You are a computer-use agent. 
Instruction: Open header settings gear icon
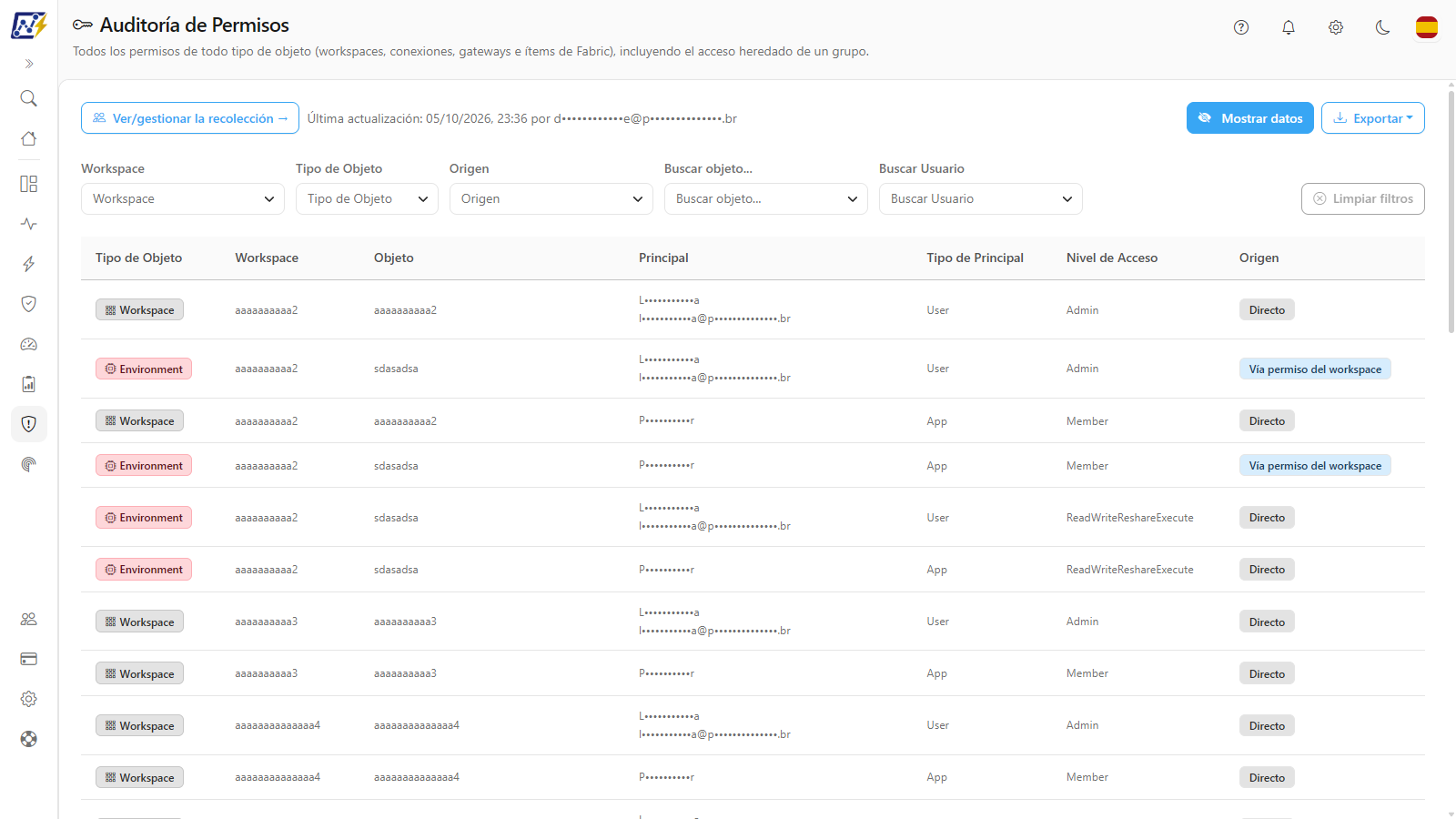pyautogui.click(x=1336, y=27)
